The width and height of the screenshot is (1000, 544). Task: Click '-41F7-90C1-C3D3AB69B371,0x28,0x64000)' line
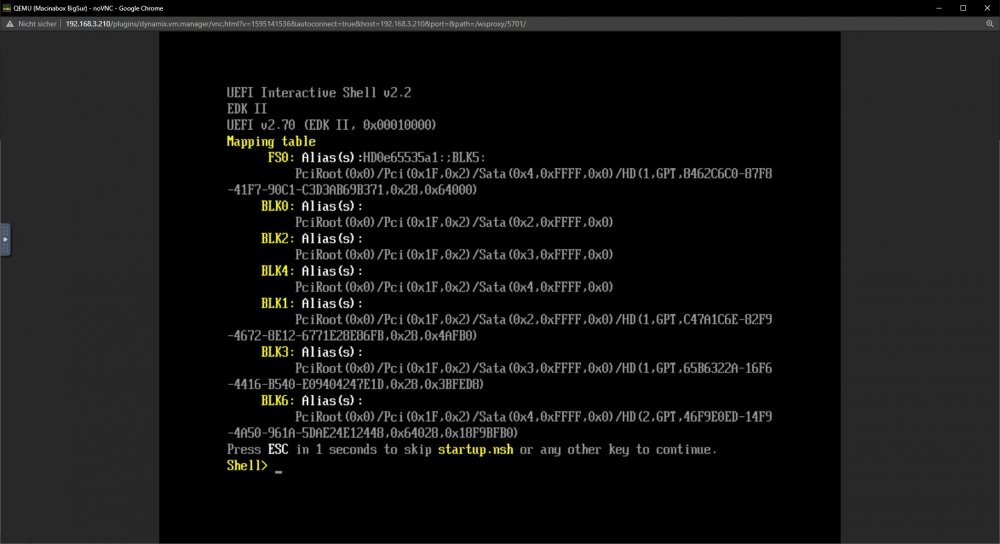pos(352,190)
